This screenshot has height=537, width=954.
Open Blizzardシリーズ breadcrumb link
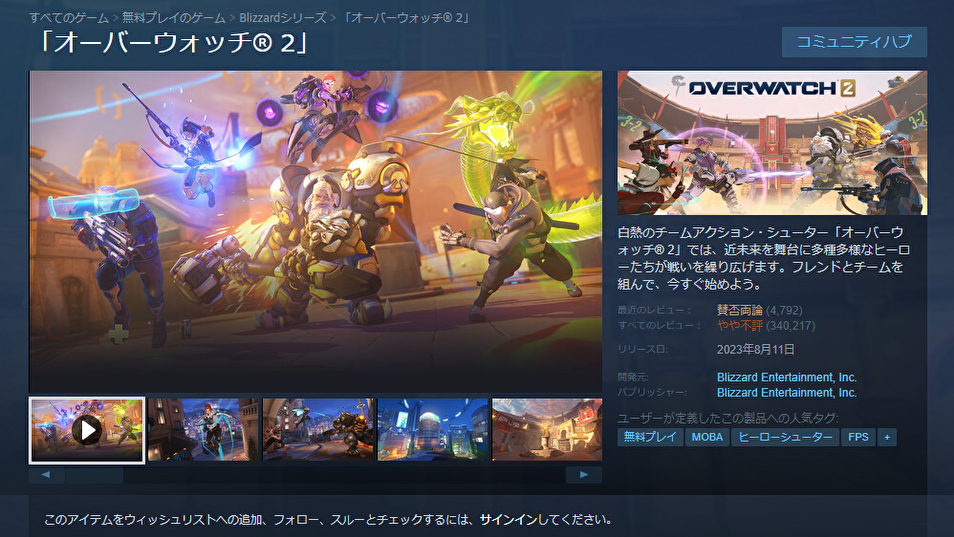283,18
